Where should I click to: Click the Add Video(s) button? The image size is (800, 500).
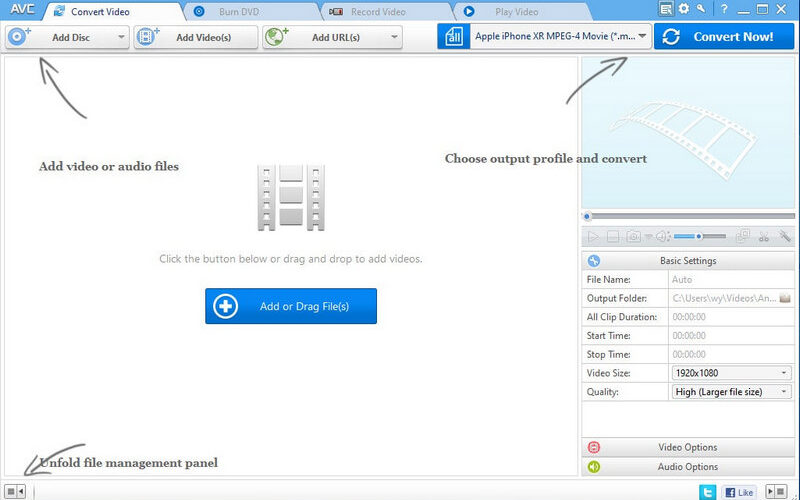click(196, 37)
